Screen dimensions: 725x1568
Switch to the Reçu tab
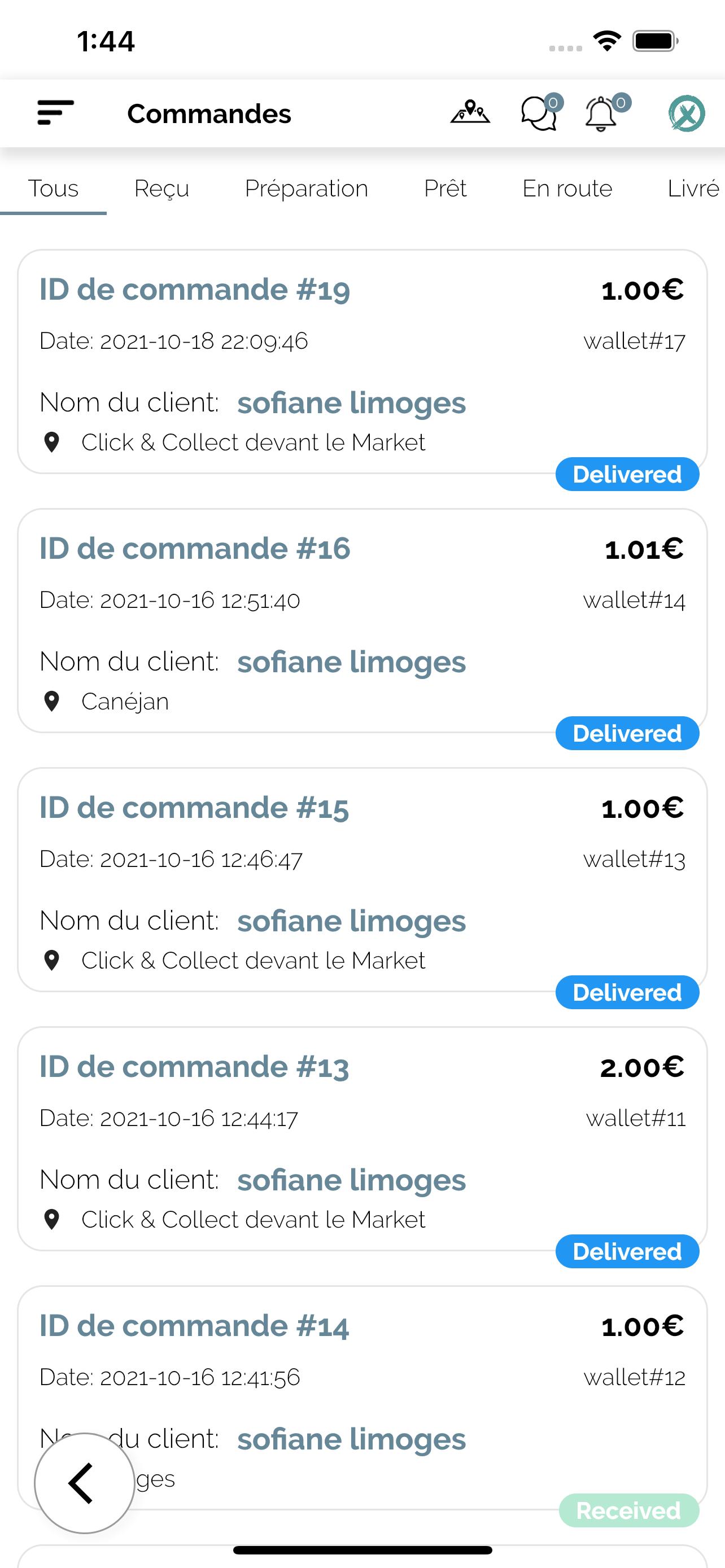tap(161, 189)
